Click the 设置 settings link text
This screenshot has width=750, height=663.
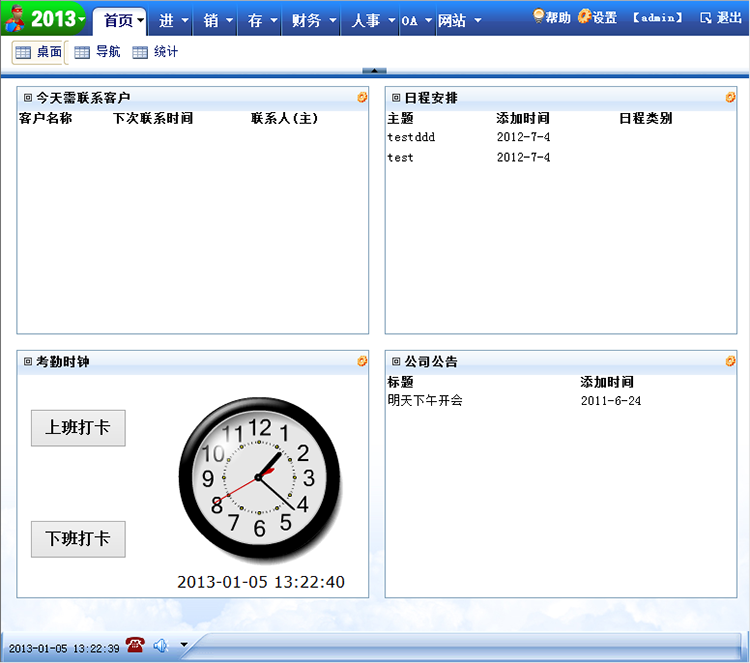605,18
